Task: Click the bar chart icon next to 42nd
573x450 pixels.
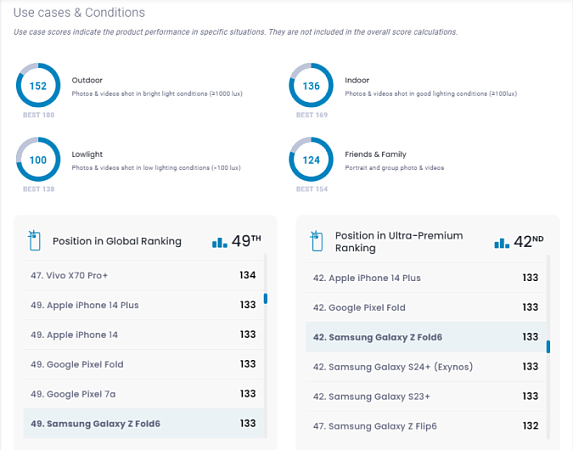Action: (502, 243)
